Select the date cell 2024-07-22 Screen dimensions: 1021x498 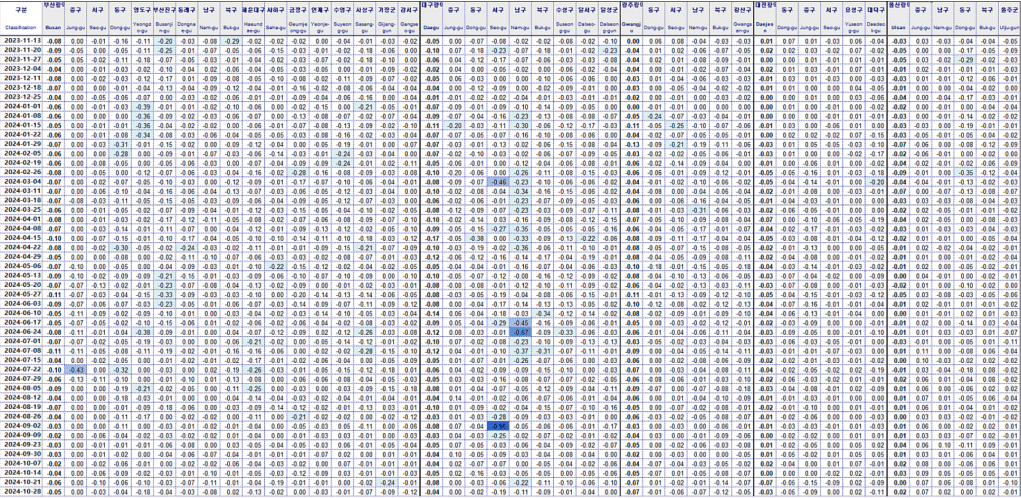pyautogui.click(x=21, y=371)
